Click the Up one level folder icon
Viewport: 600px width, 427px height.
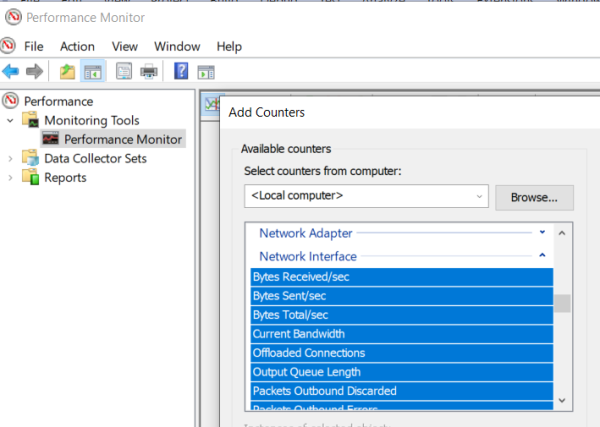coord(67,72)
